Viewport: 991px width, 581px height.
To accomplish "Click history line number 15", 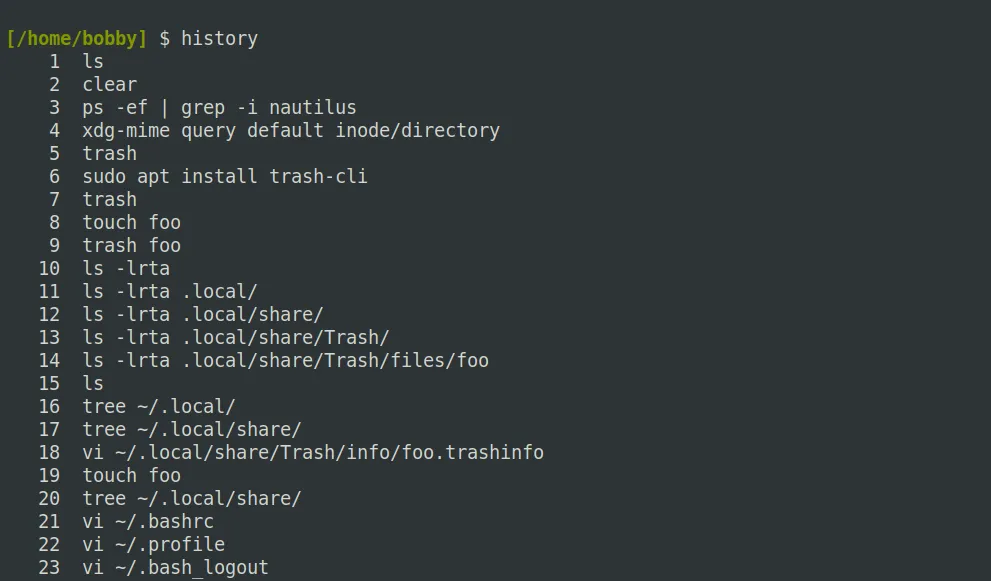I will [x=49, y=384].
